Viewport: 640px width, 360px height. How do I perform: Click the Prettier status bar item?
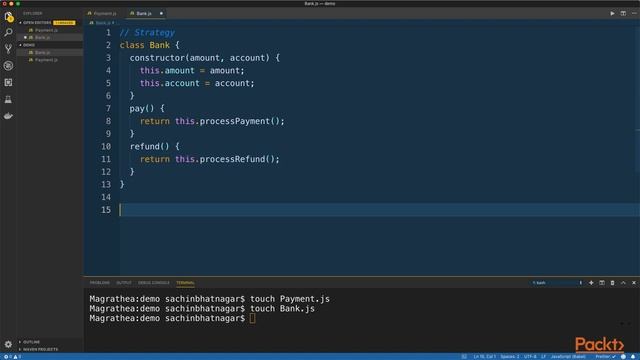tap(605, 357)
